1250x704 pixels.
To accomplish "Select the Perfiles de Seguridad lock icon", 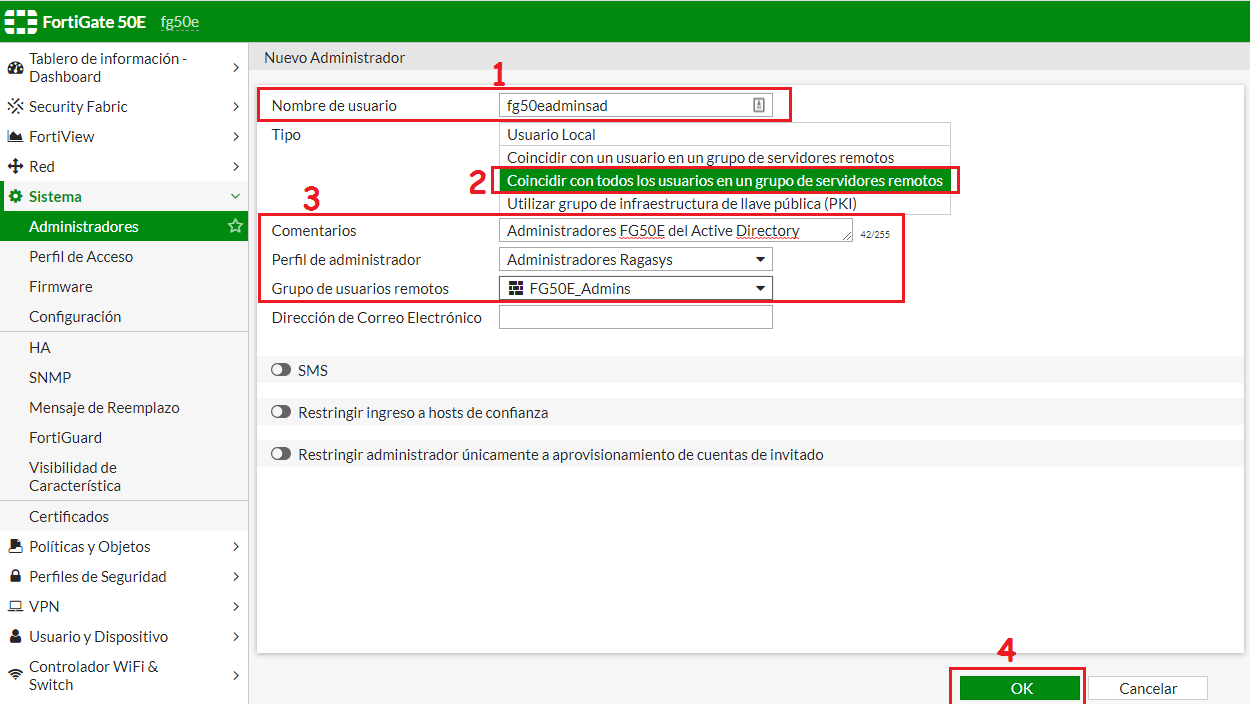I will (16, 576).
